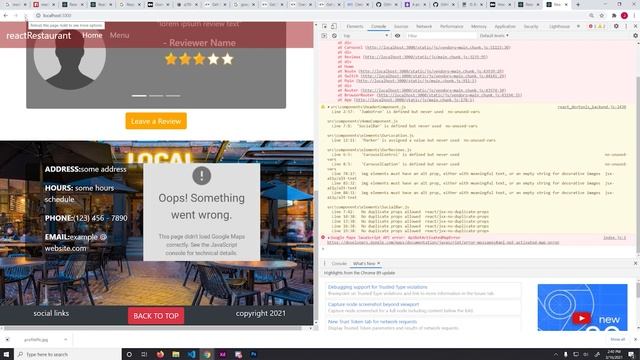Open File Explorer from the taskbar
The height and width of the screenshot is (360, 640).
click(176, 354)
